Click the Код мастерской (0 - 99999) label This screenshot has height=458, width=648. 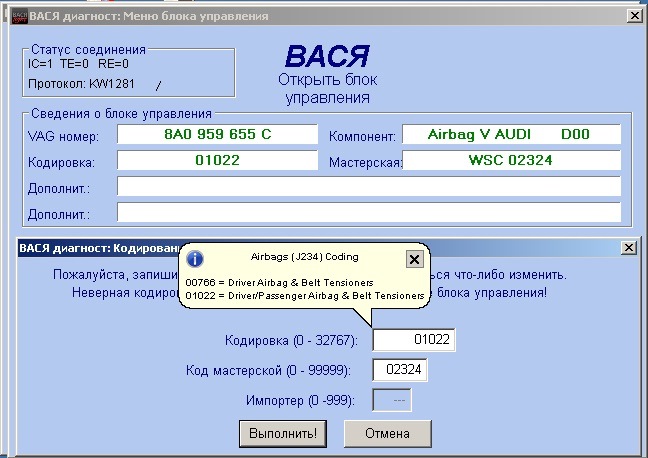coord(268,370)
